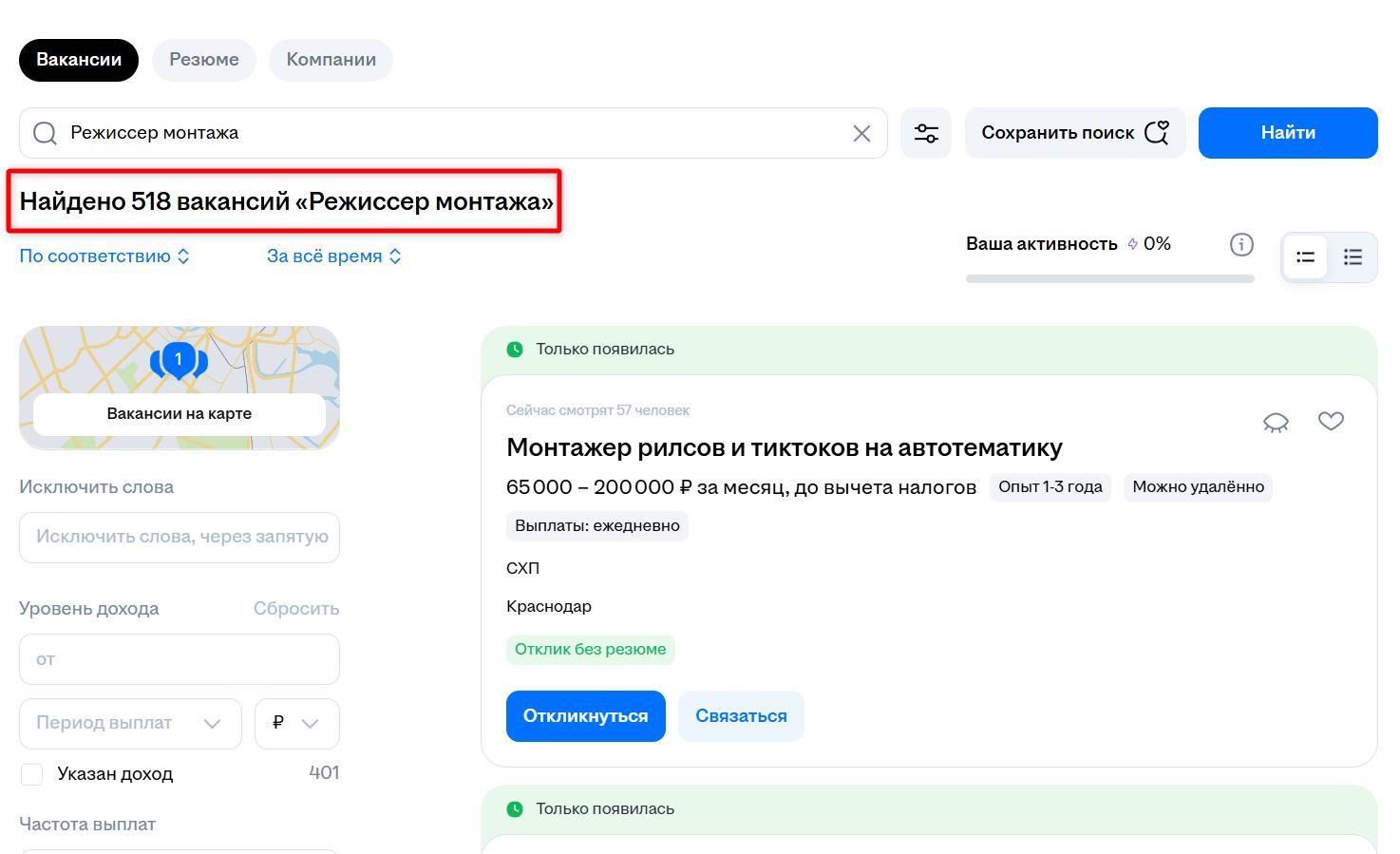
Task: Click the blue map pin marker
Action: (x=179, y=361)
